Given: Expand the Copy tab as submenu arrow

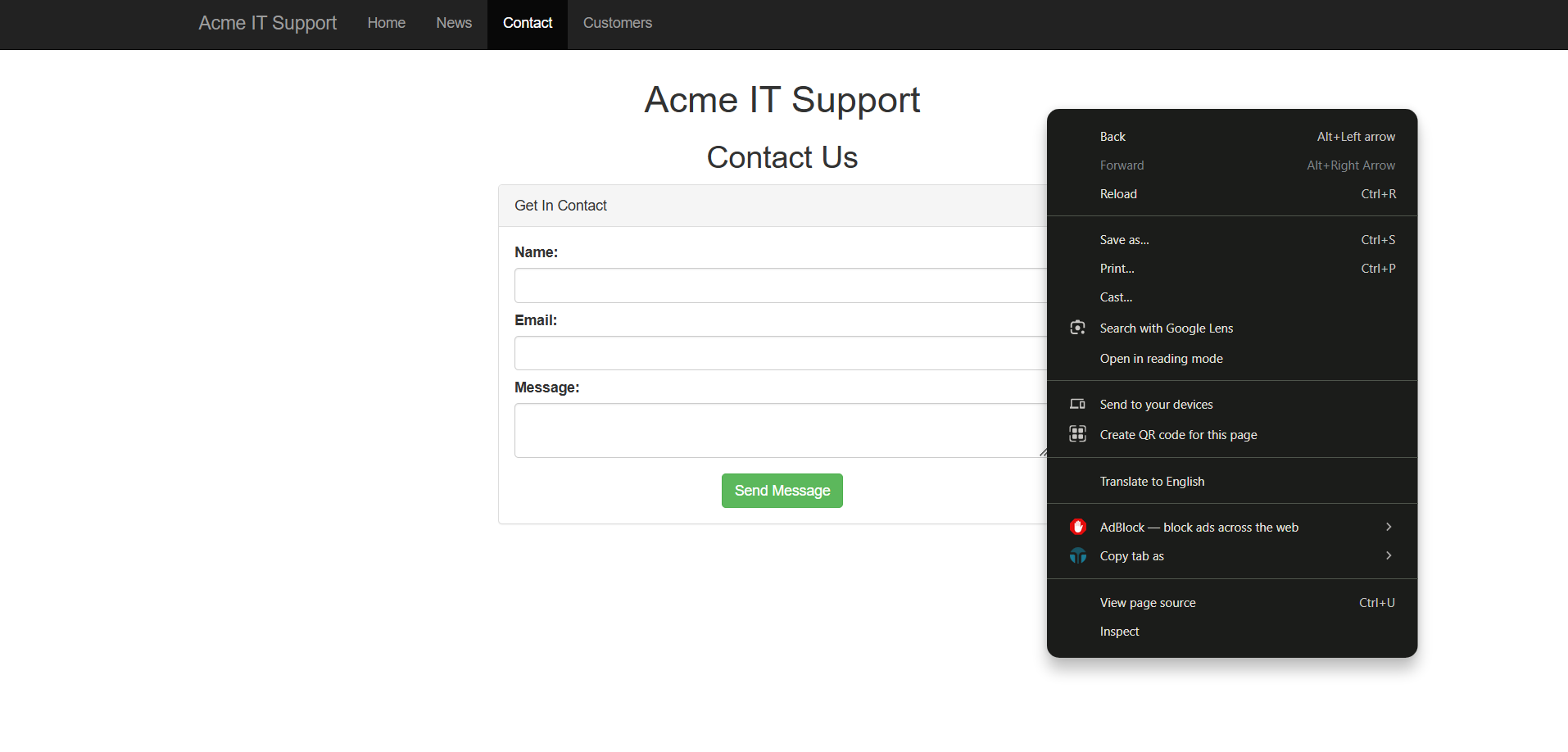Looking at the screenshot, I should [1388, 555].
